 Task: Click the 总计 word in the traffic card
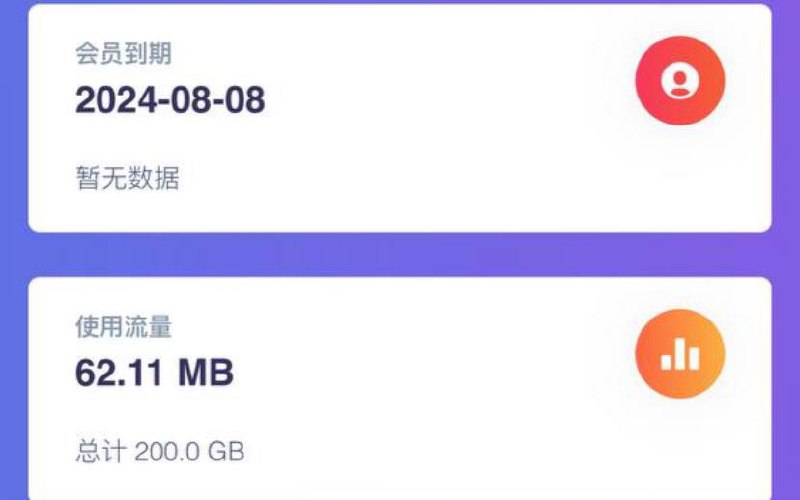pos(101,451)
